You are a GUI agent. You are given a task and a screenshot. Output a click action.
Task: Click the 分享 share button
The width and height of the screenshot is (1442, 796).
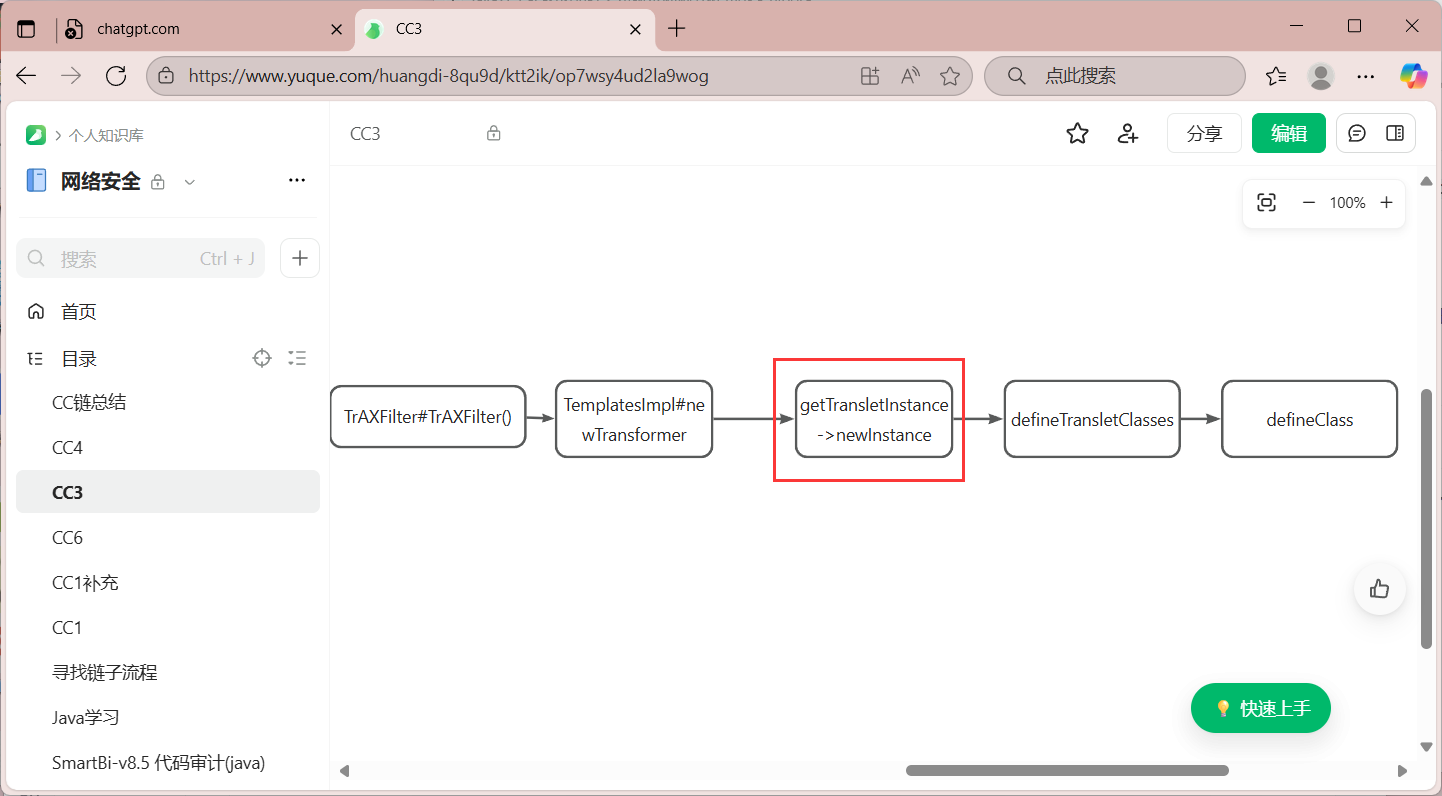click(1204, 133)
